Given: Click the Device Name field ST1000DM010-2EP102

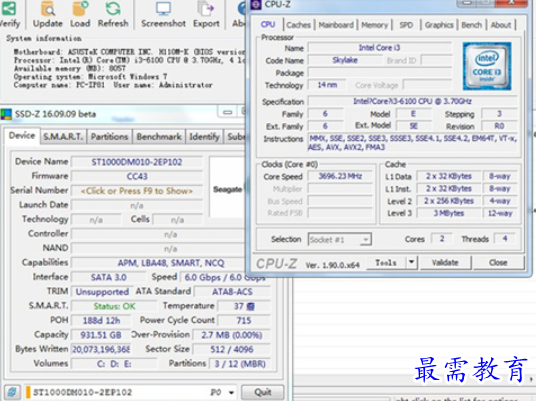Looking at the screenshot, I should click(137, 162).
